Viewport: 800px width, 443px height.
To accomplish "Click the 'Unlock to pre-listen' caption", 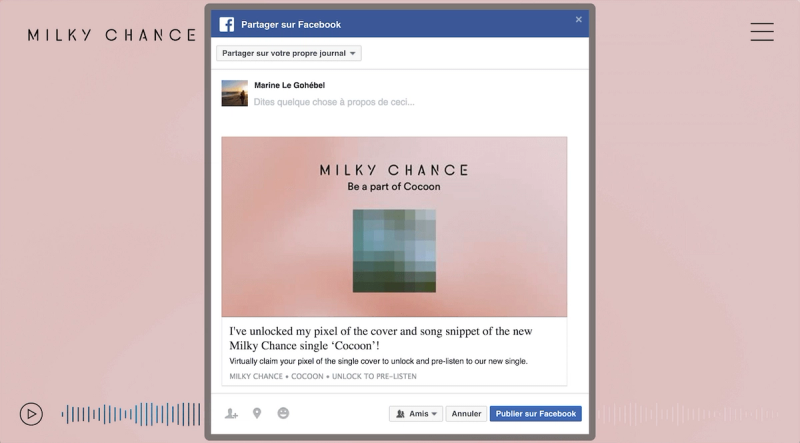I will point(374,376).
